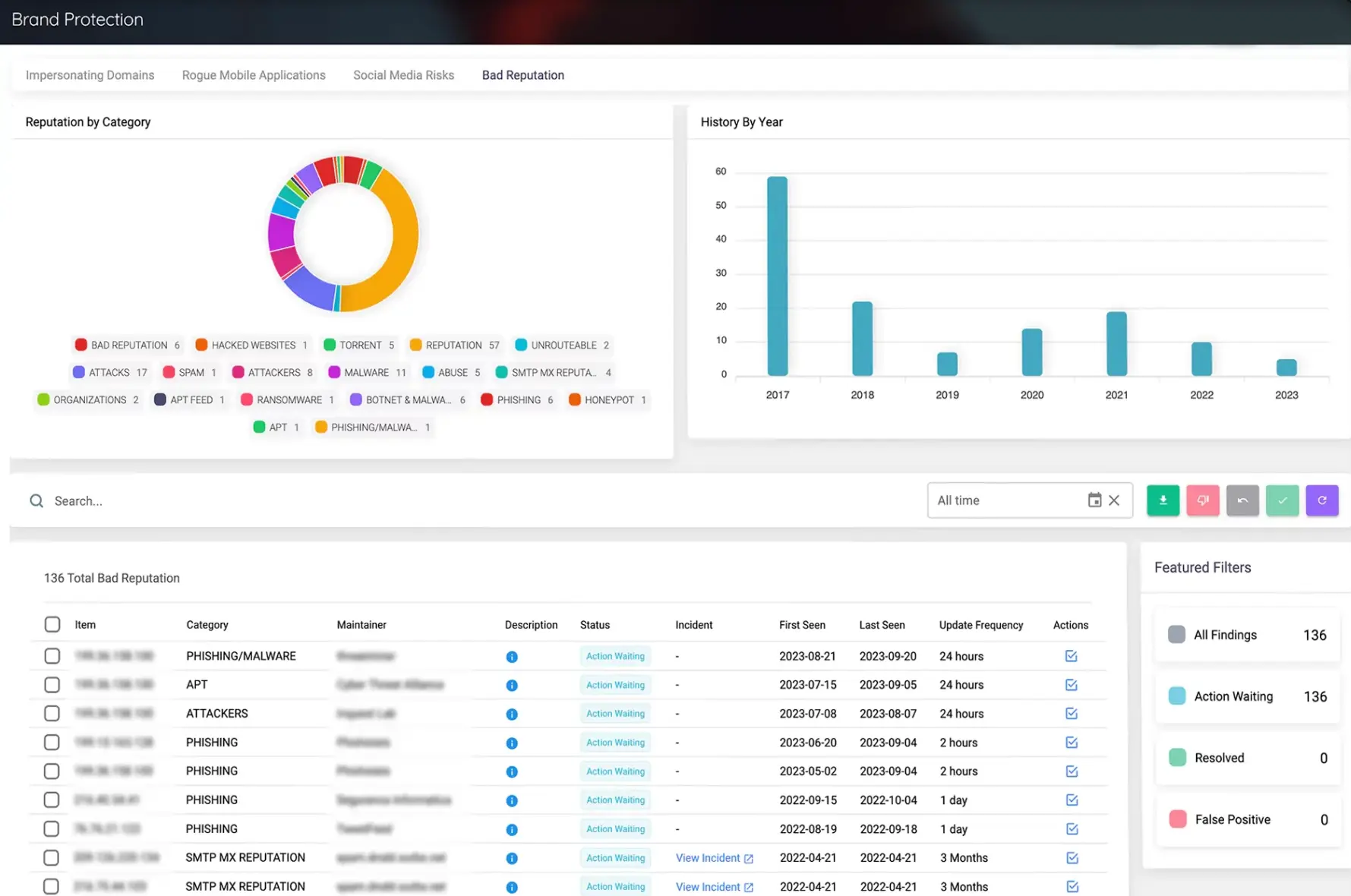Click action icon for 2023-06-20 PHISHING row
The width and height of the screenshot is (1351, 896).
(1072, 743)
